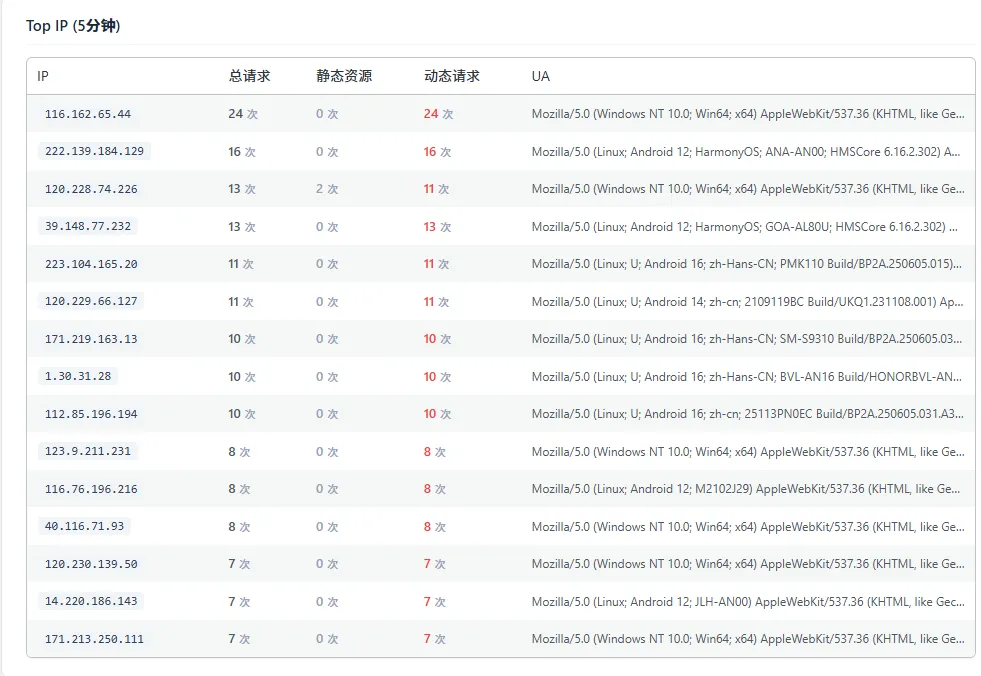Click the 动态请求 column header
The width and height of the screenshot is (981, 676).
pyautogui.click(x=452, y=76)
